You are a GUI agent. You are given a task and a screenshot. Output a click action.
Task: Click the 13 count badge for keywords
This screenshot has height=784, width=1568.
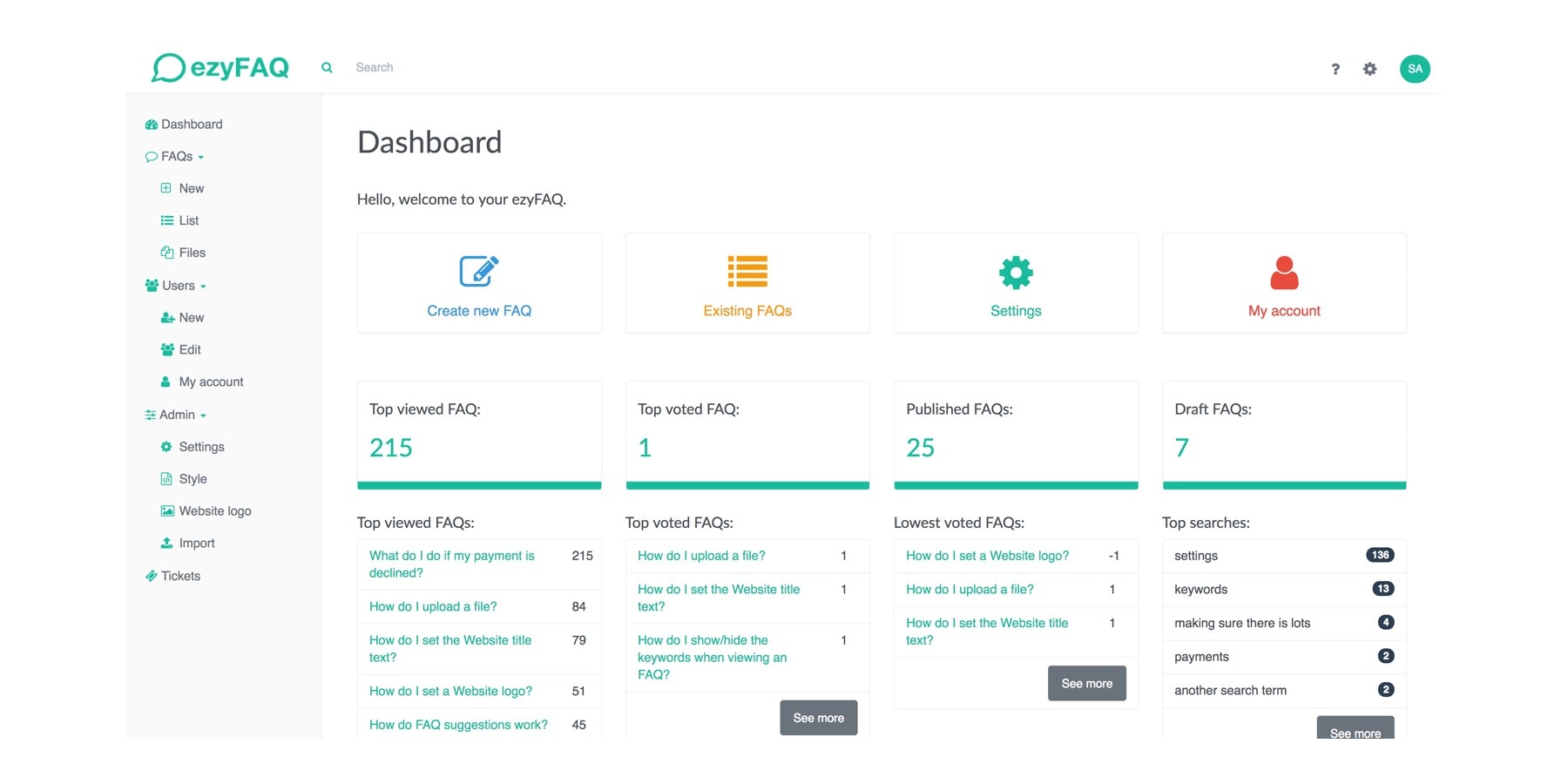(1383, 589)
